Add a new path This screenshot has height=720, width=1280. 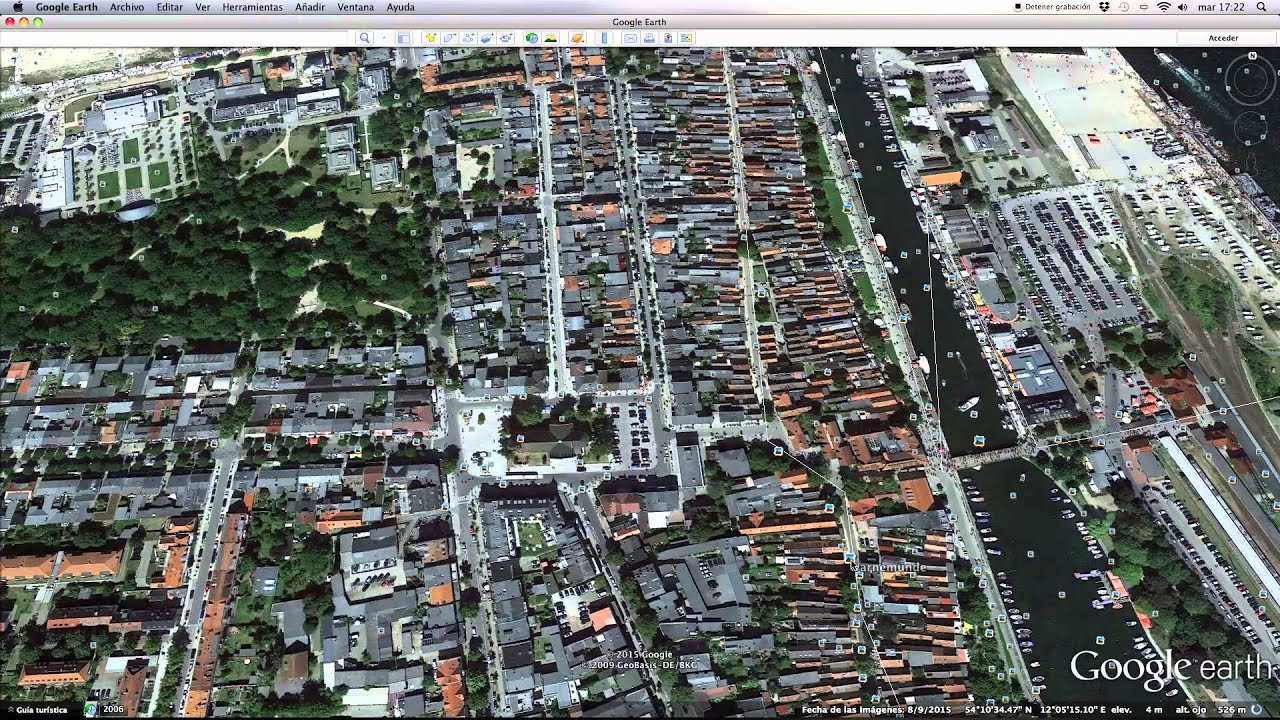coord(469,38)
